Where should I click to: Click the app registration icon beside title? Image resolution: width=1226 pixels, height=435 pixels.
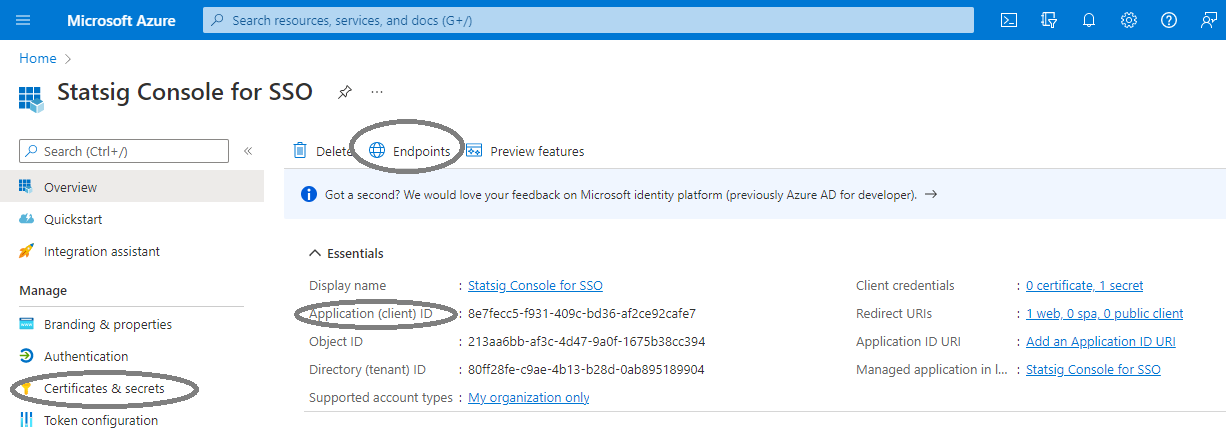coord(31,97)
